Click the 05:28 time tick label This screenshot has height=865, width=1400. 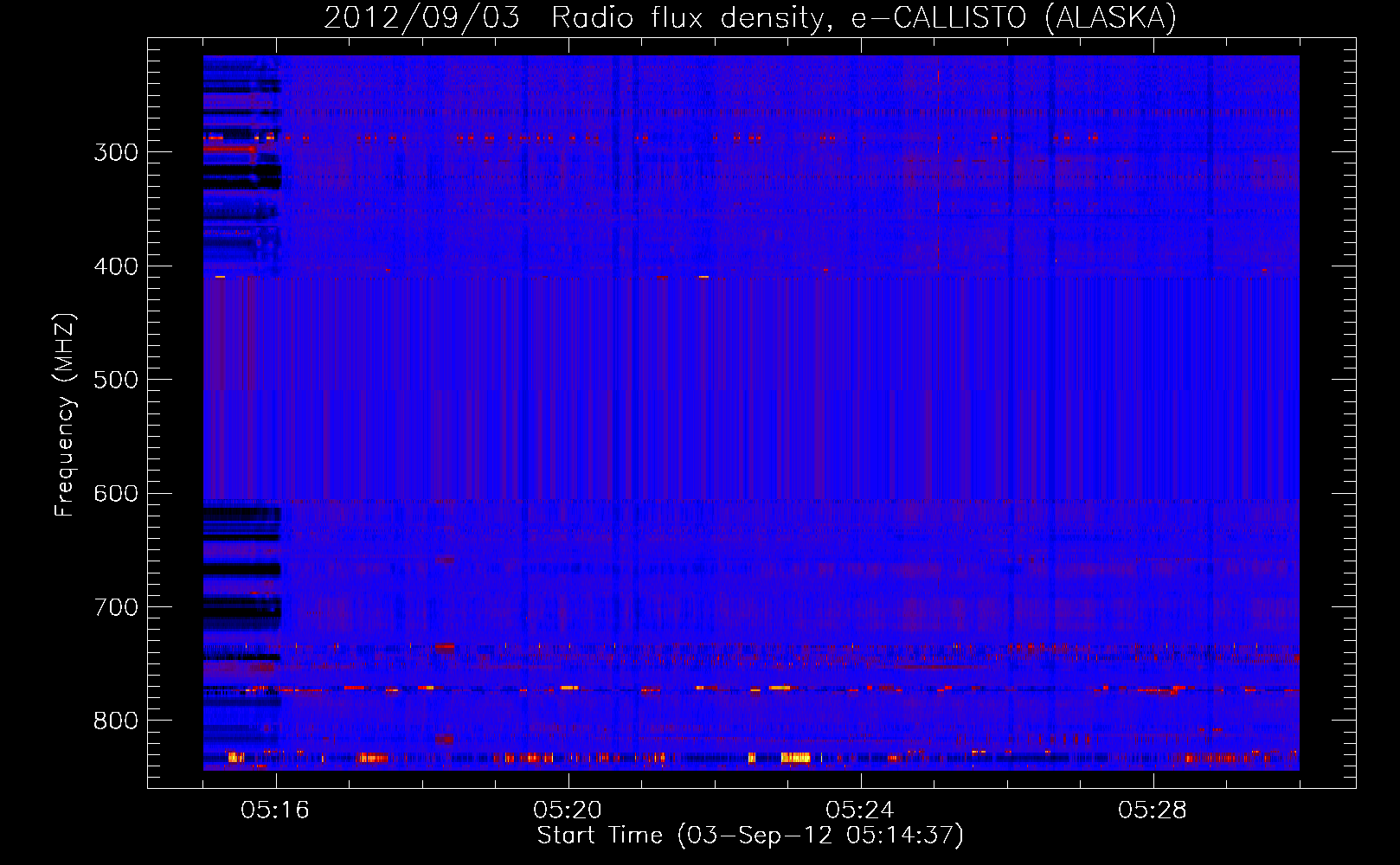1153,811
